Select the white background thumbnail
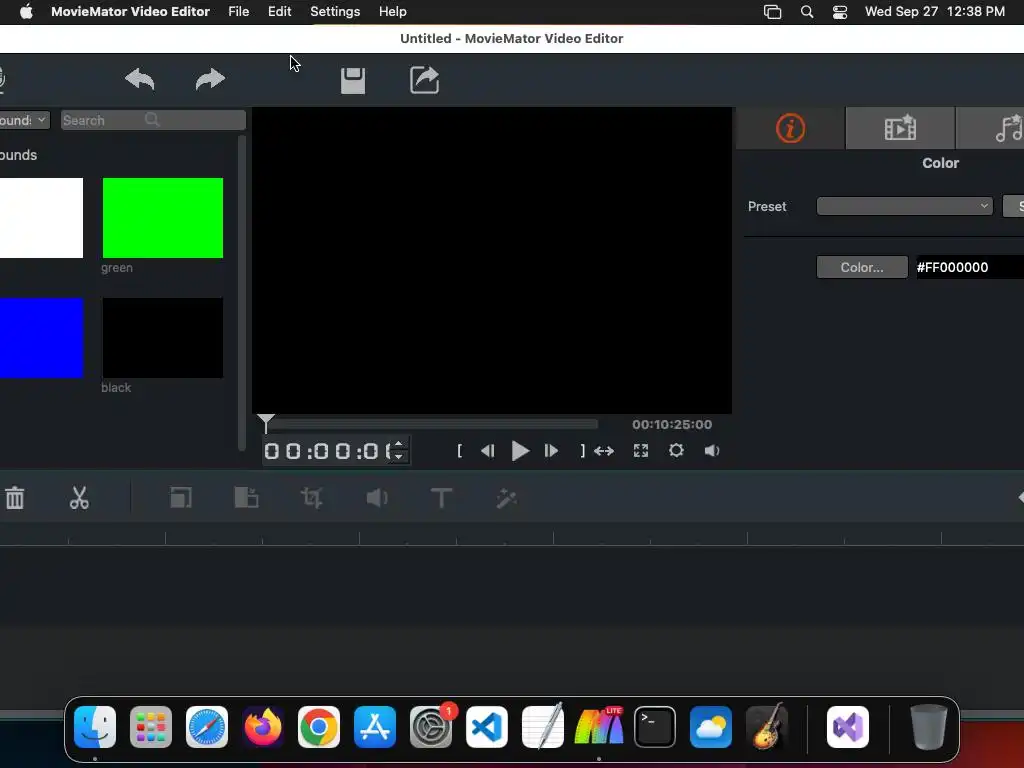The height and width of the screenshot is (768, 1024). [x=41, y=217]
